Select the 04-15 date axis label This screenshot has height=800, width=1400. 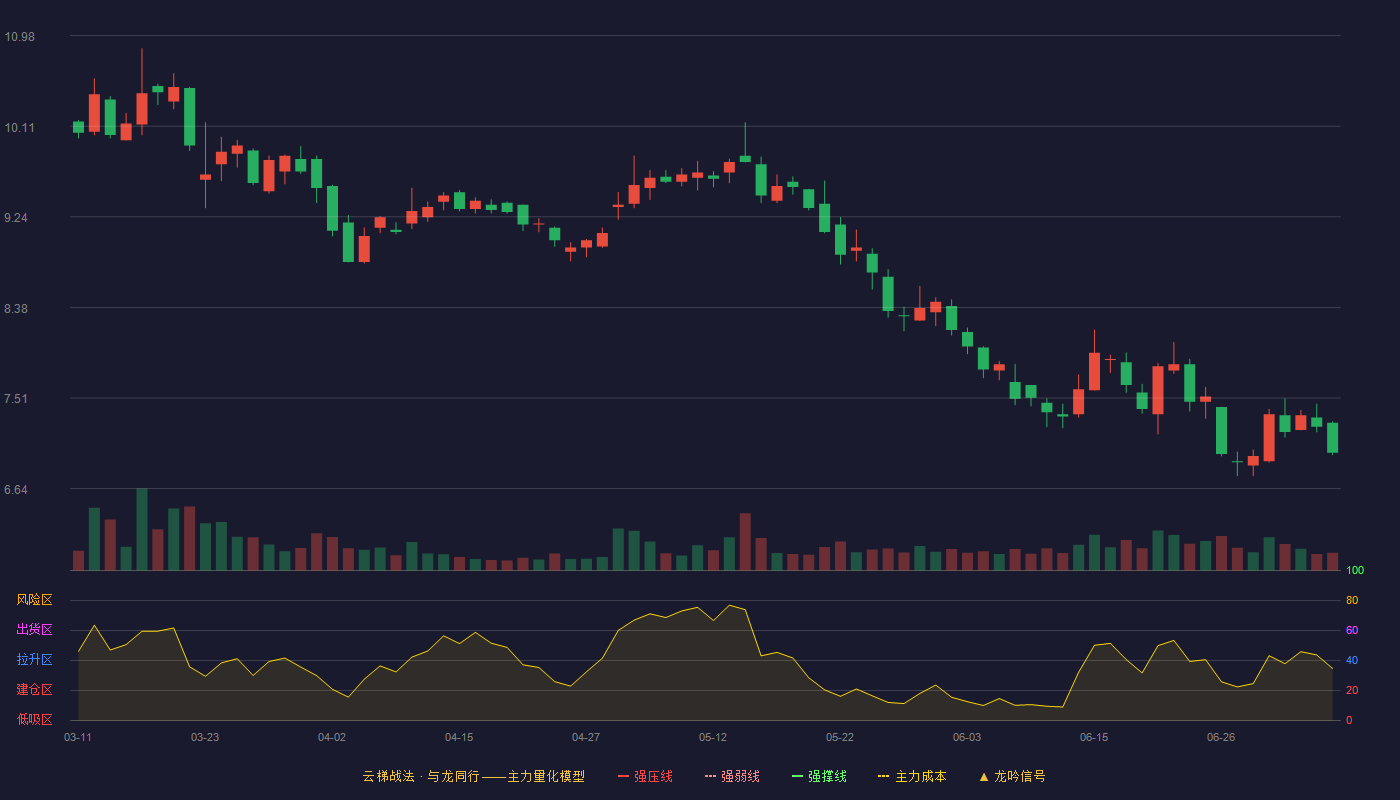[x=459, y=737]
